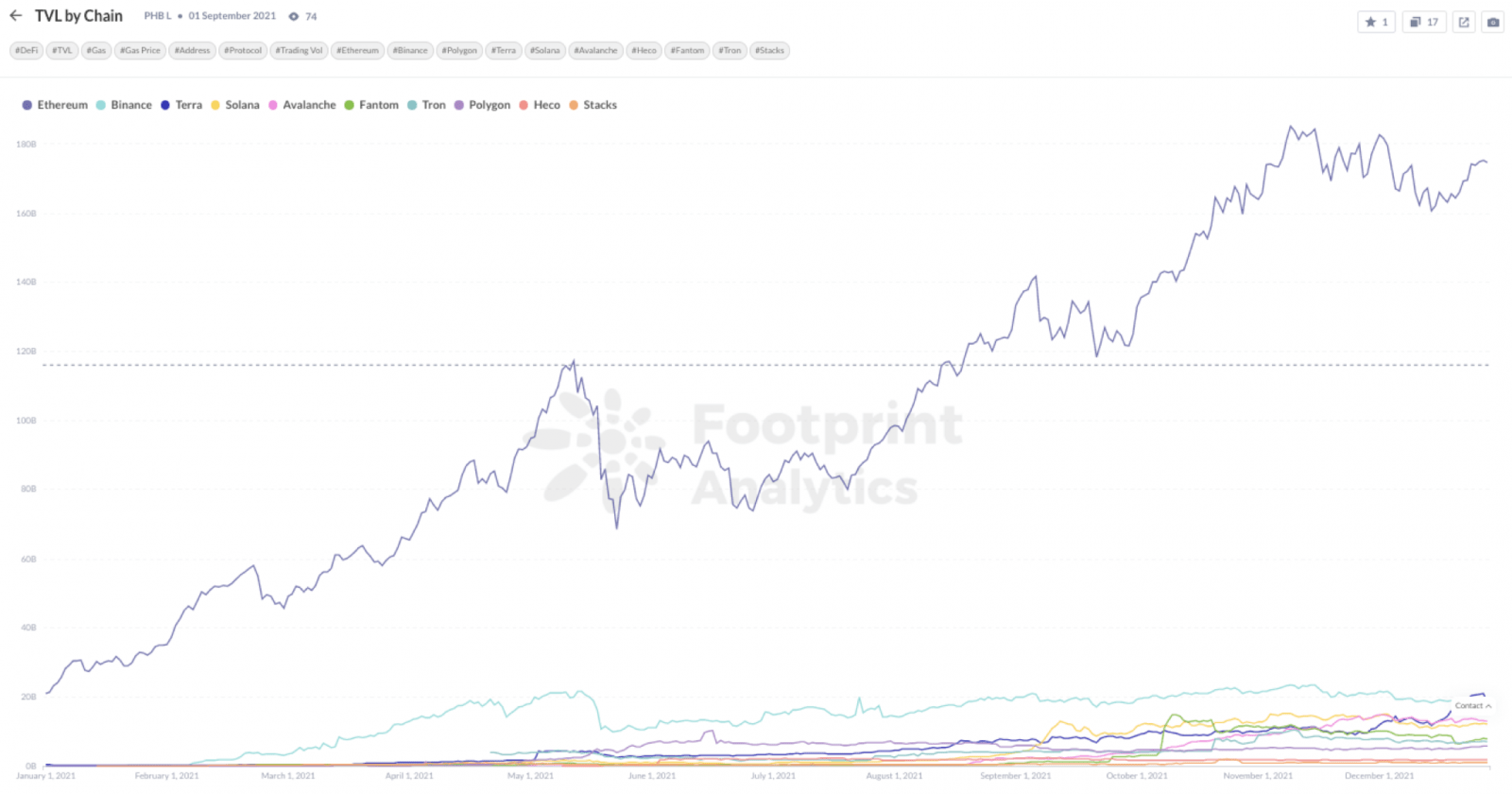Select the #Trading Vol tag

click(x=299, y=51)
